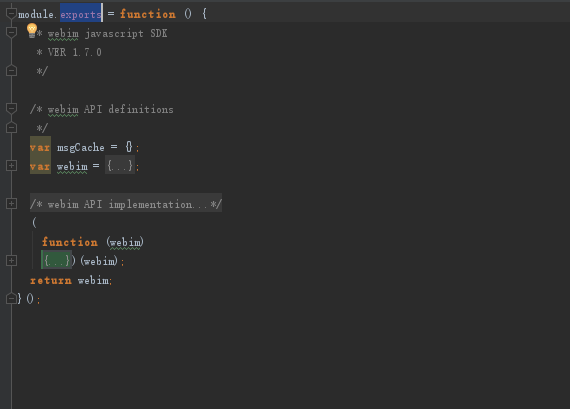Expand the folded var webim object
The width and height of the screenshot is (570, 409).
(x=11, y=166)
